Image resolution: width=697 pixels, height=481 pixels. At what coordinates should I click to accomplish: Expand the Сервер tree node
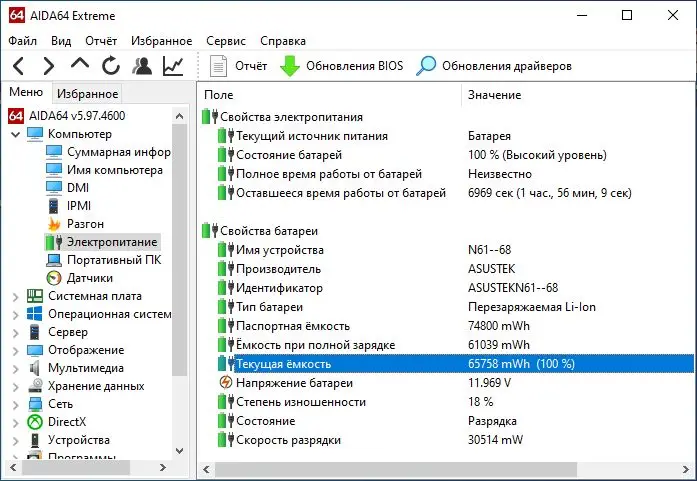(15, 333)
